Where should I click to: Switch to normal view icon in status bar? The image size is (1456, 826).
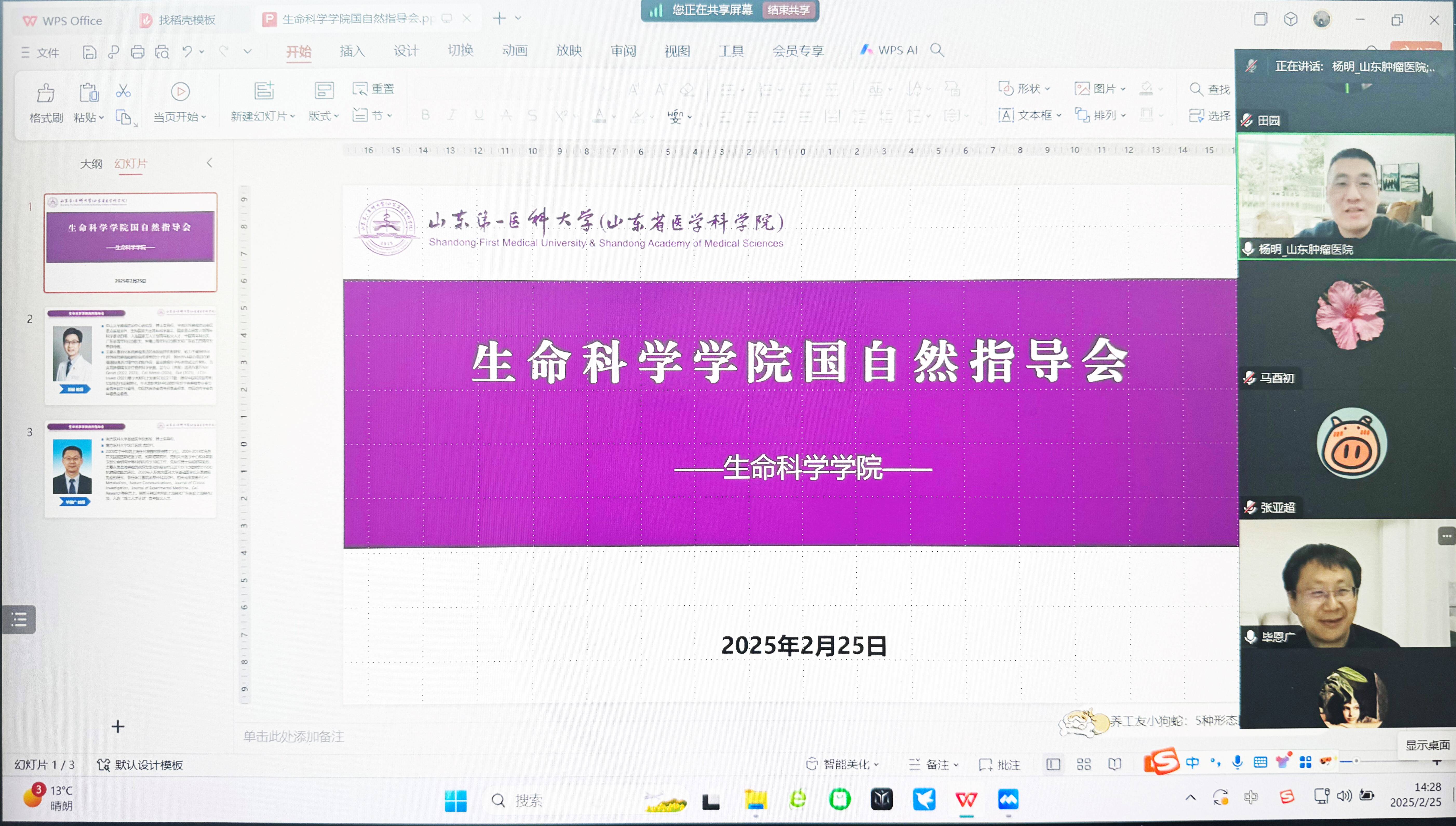point(1053,764)
